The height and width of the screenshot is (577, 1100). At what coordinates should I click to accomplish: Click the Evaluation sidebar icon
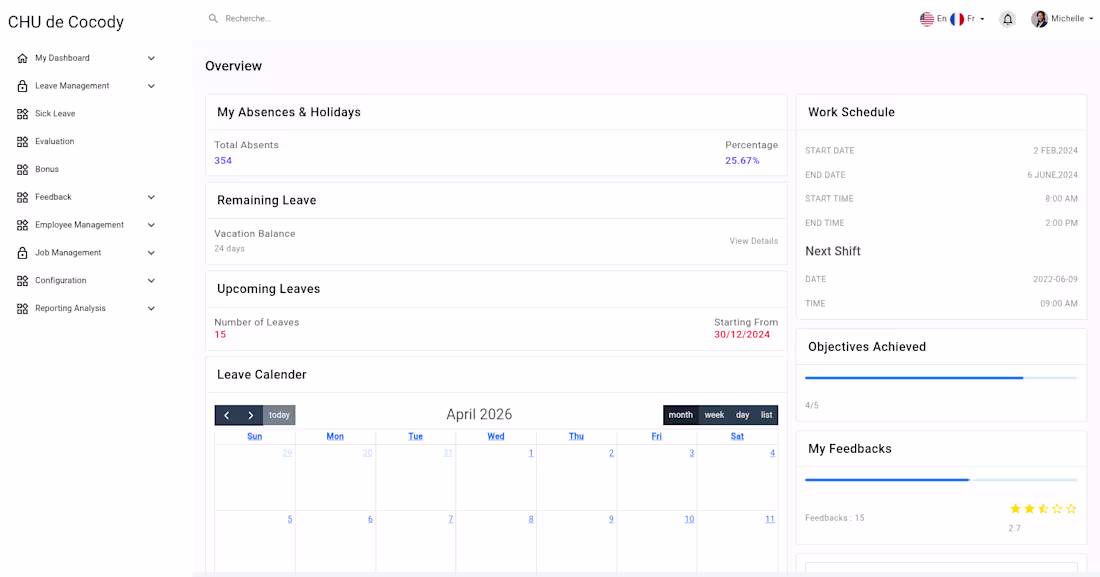tap(22, 141)
